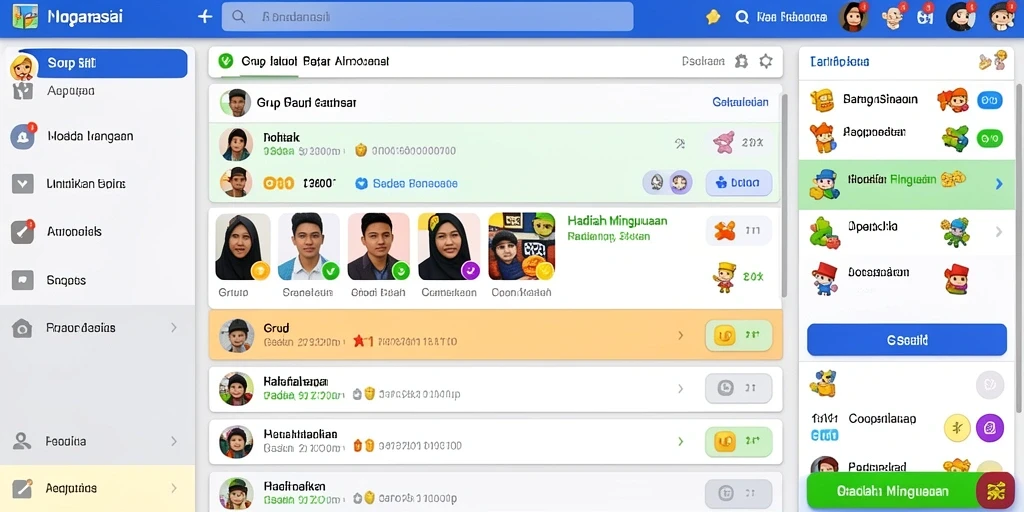1024x512 pixels.
Task: Open settings gear in group header
Action: 765,61
